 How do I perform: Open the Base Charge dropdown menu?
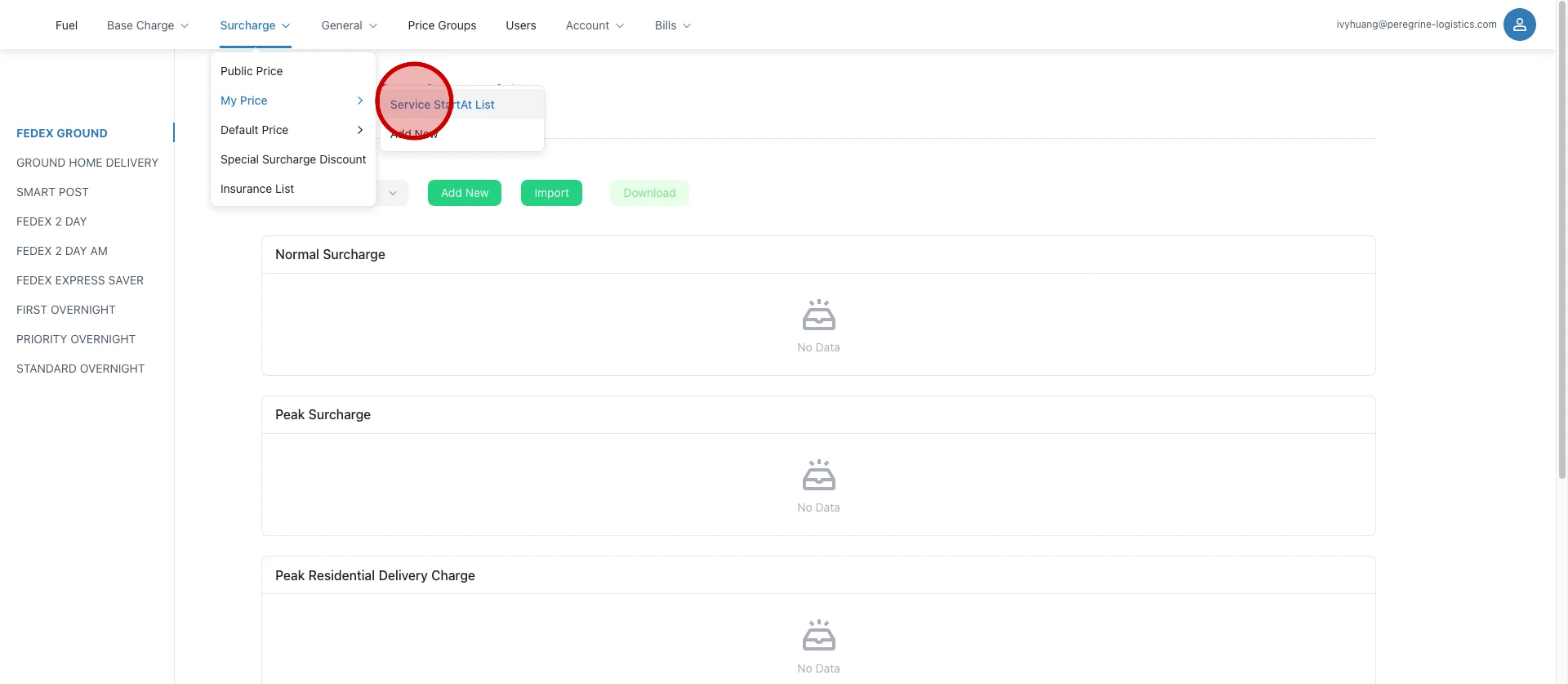tap(148, 25)
